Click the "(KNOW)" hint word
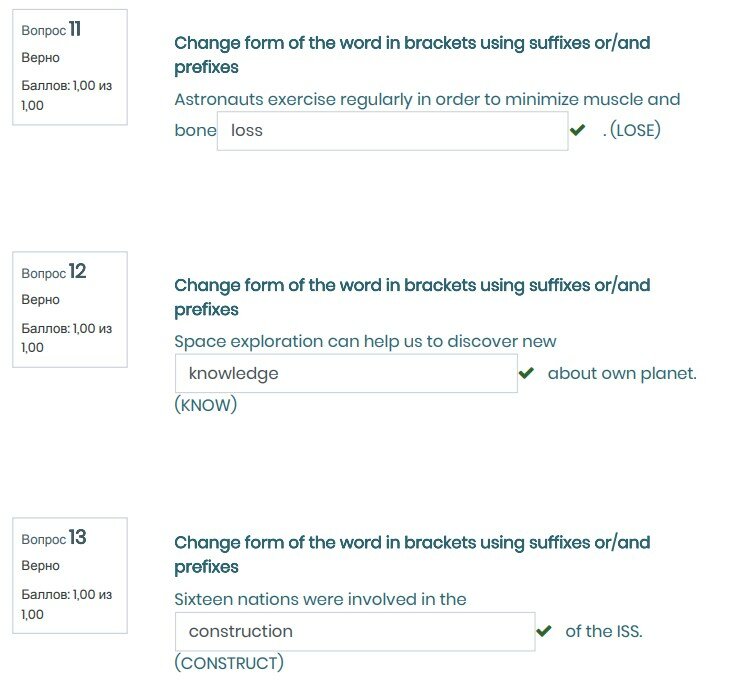Viewport: 732px width, 681px height. pyautogui.click(x=205, y=406)
